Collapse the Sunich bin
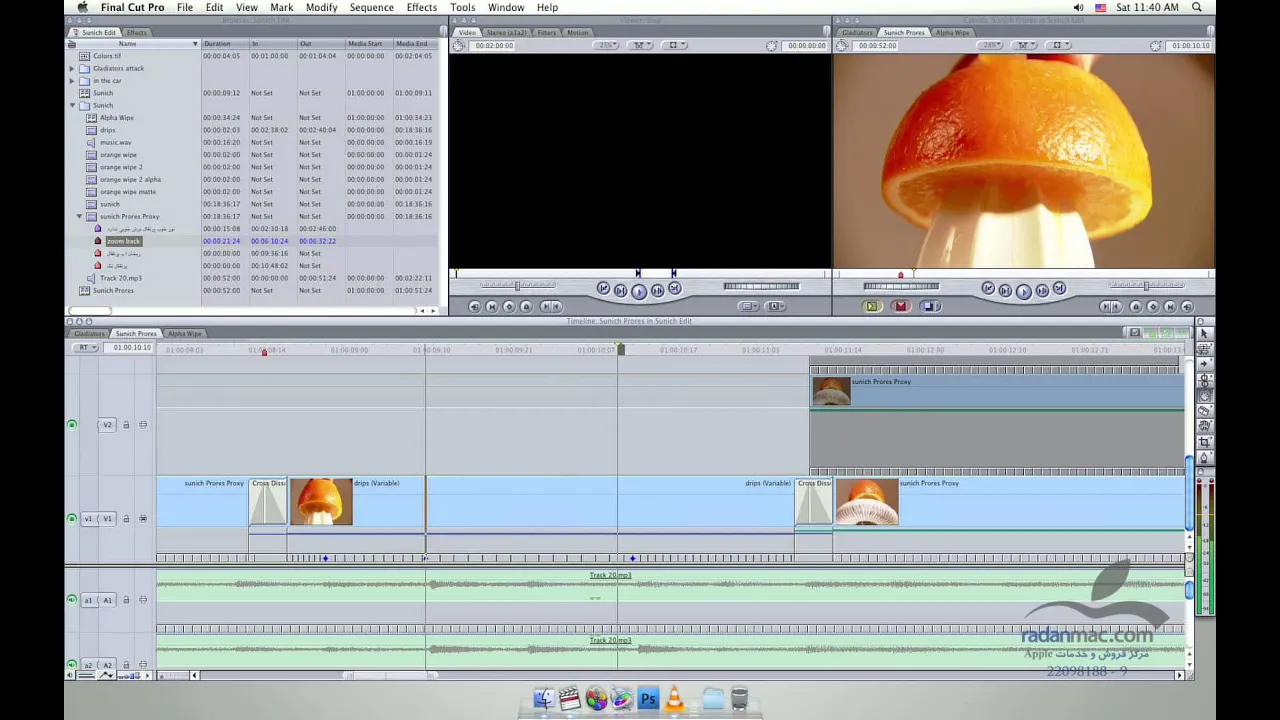 pos(72,105)
